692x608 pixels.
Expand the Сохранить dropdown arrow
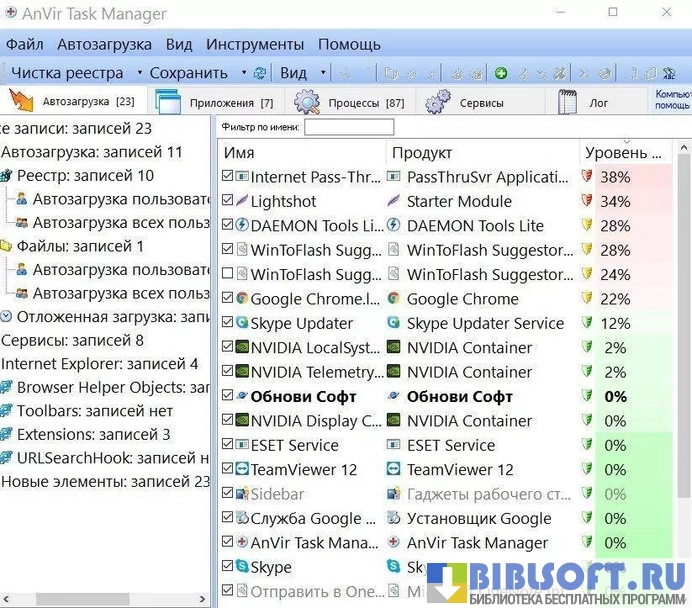pyautogui.click(x=243, y=73)
